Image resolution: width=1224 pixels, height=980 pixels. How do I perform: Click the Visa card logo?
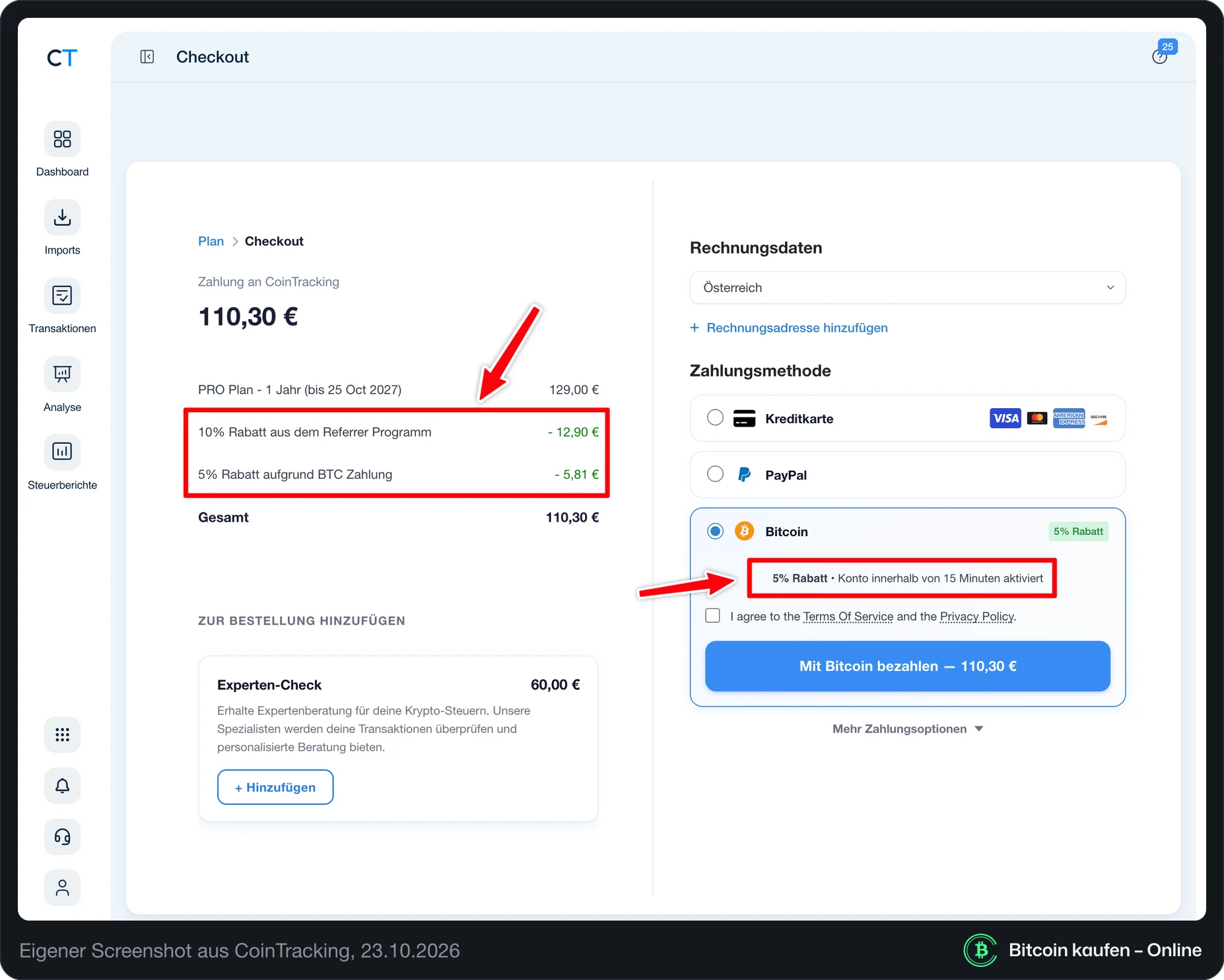[1005, 418]
